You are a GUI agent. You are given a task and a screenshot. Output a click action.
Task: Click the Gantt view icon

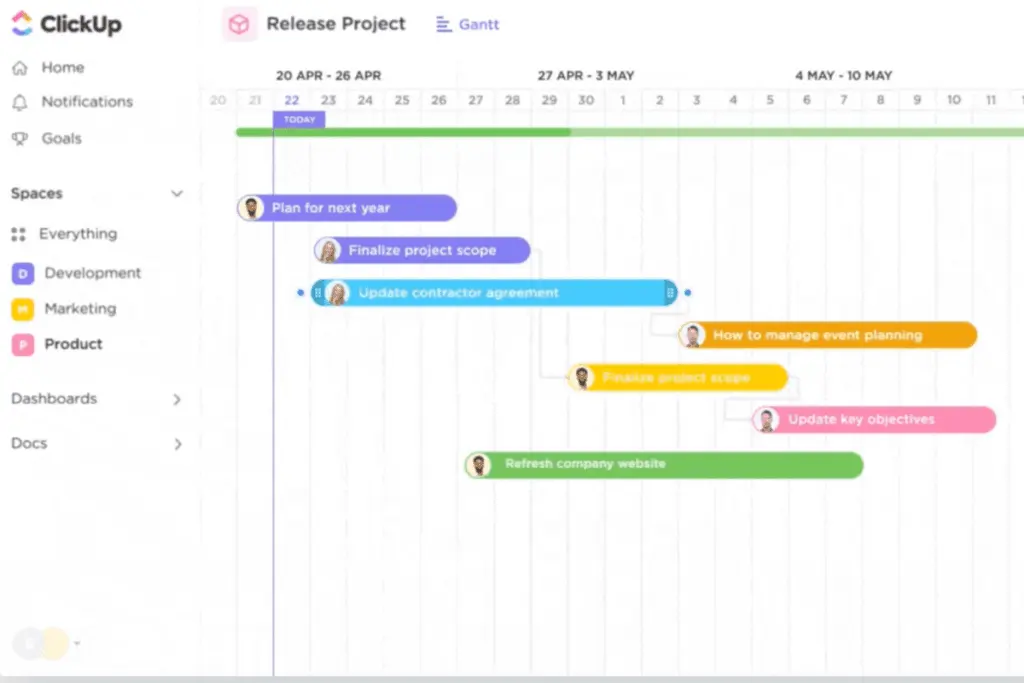coord(443,25)
